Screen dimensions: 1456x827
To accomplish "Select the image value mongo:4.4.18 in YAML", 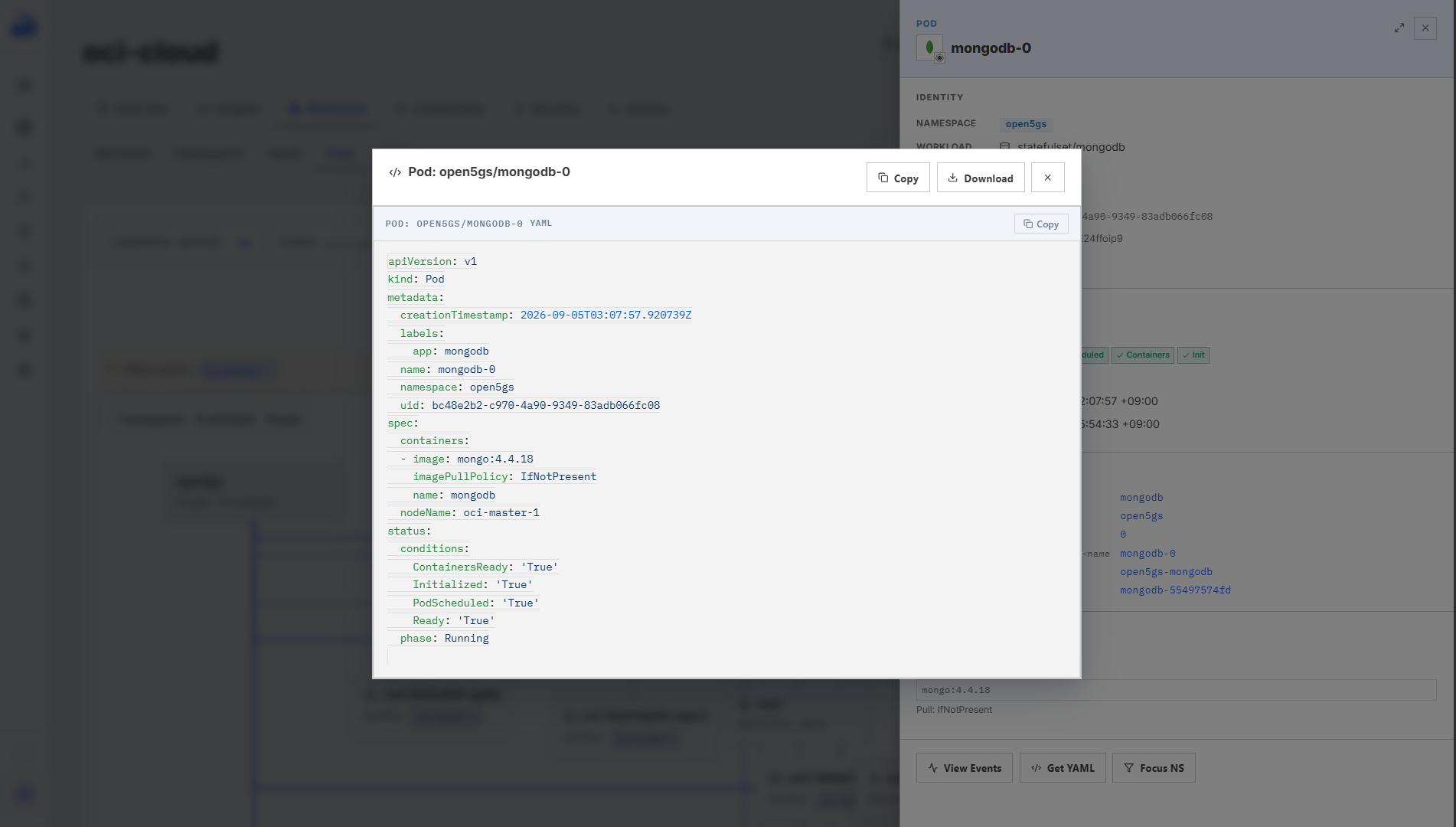I will 495,459.
